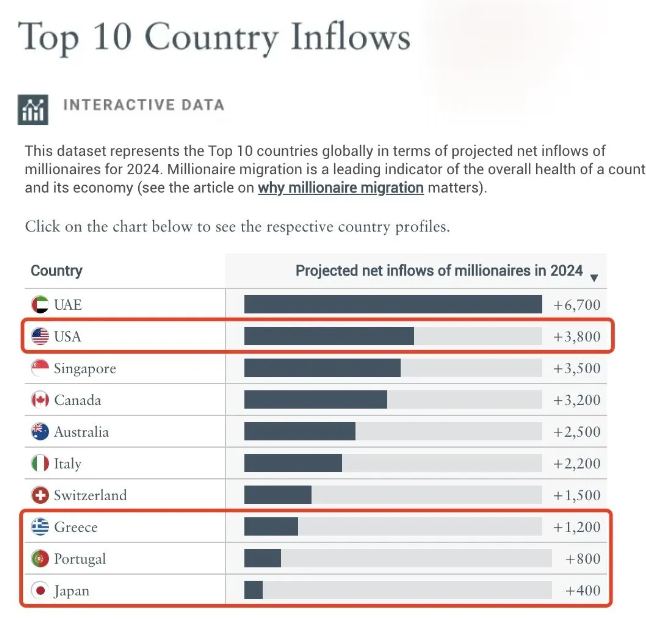Open the 'why millionaire migration' link
This screenshot has height=619, width=646.
(340, 188)
